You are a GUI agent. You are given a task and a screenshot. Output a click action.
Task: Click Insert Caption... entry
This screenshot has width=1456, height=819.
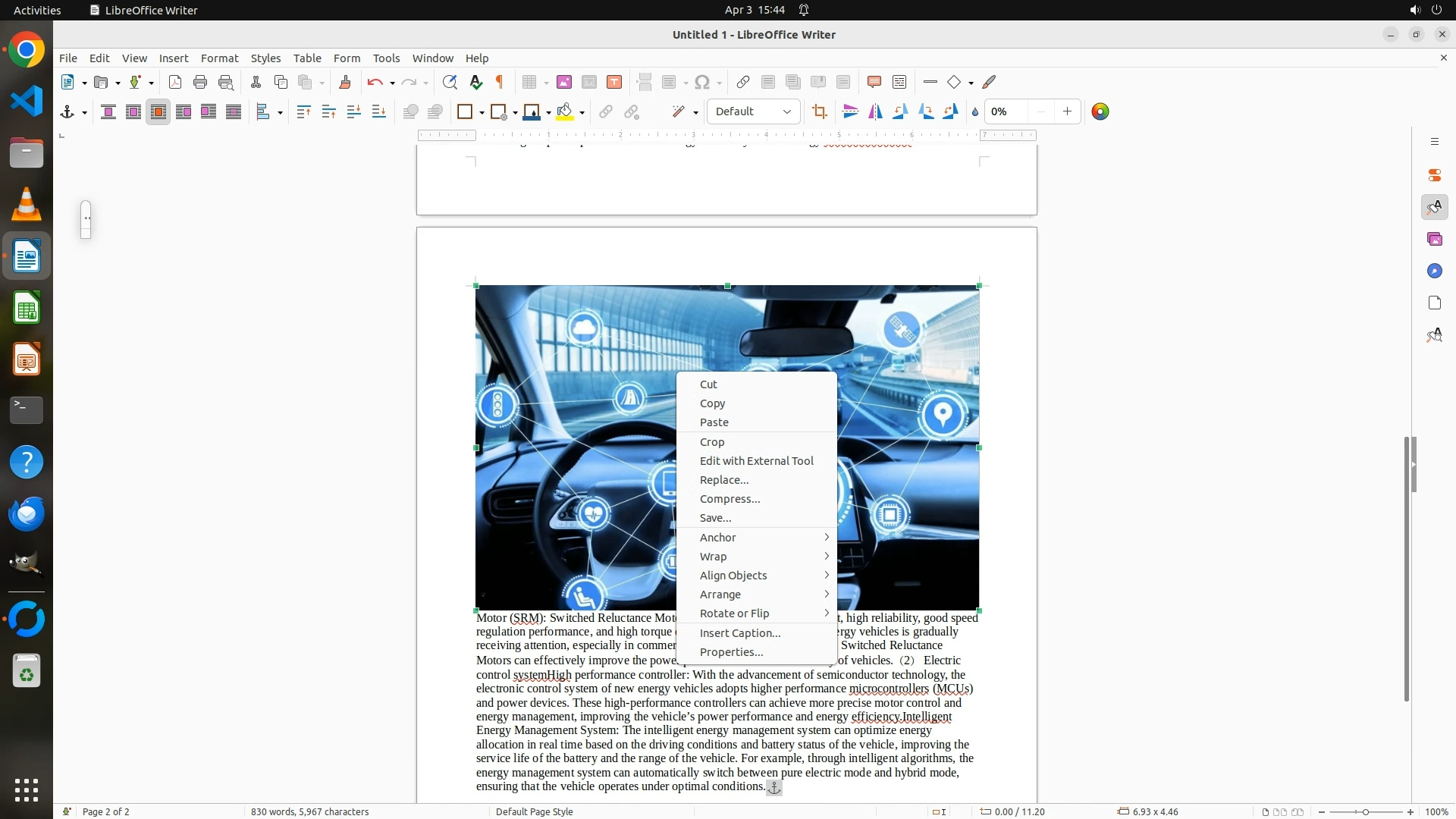pos(739,633)
